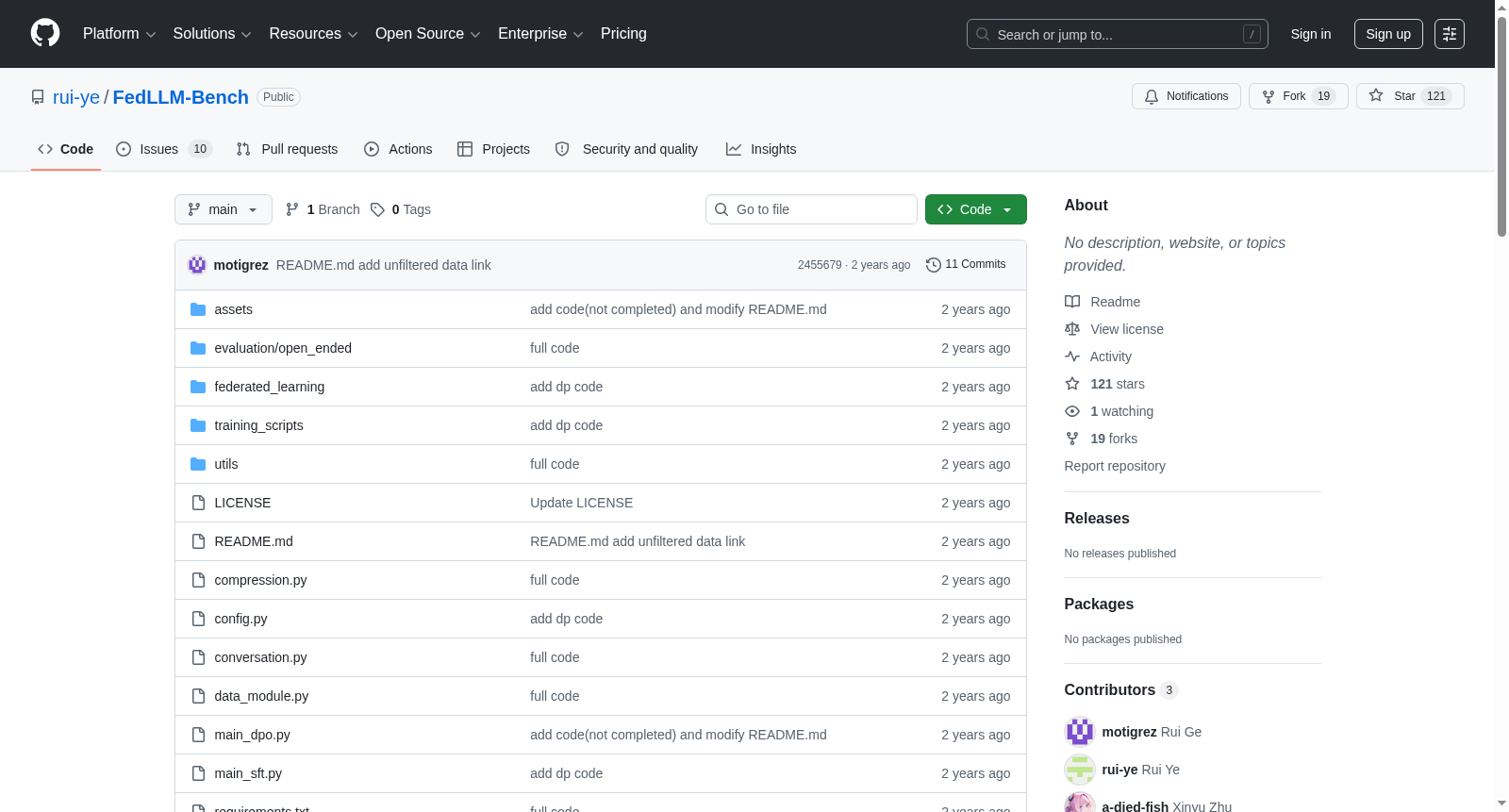
Task: Open the rui-ye contributor avatar
Action: pyautogui.click(x=1080, y=770)
